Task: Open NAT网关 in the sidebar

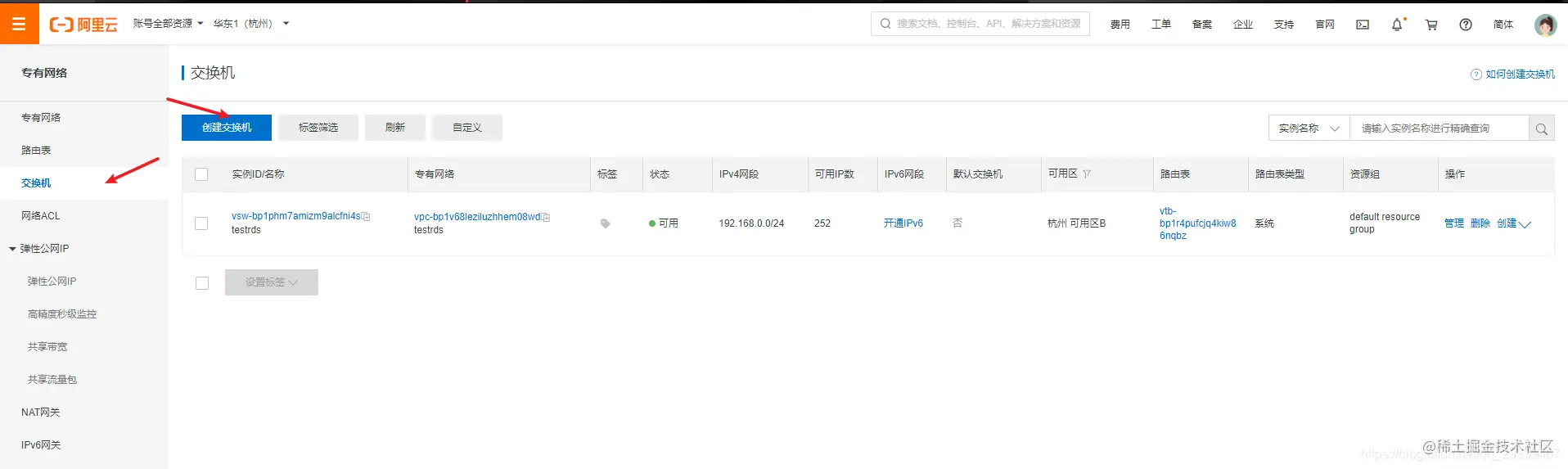Action: click(x=40, y=413)
